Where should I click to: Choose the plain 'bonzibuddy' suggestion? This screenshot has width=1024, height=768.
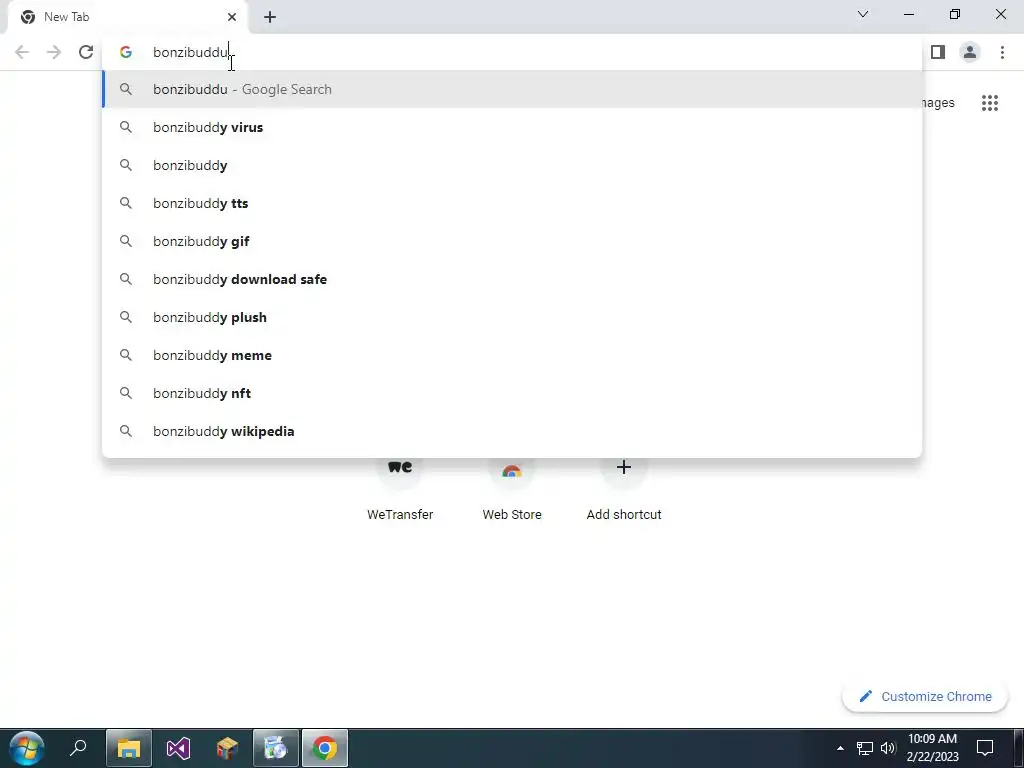pos(512,165)
